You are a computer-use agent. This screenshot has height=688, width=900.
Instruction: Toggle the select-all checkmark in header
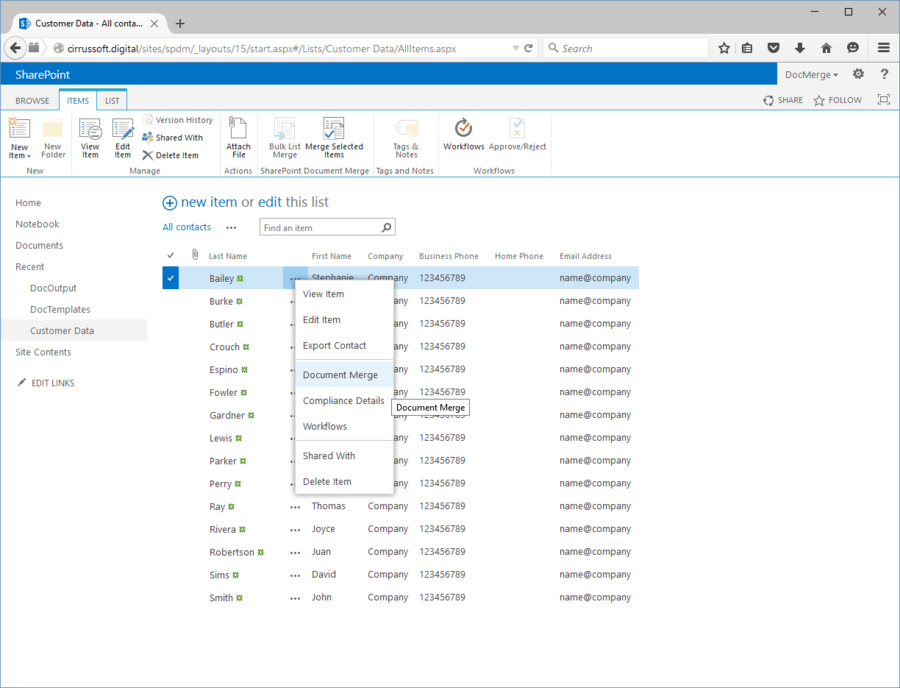170,255
